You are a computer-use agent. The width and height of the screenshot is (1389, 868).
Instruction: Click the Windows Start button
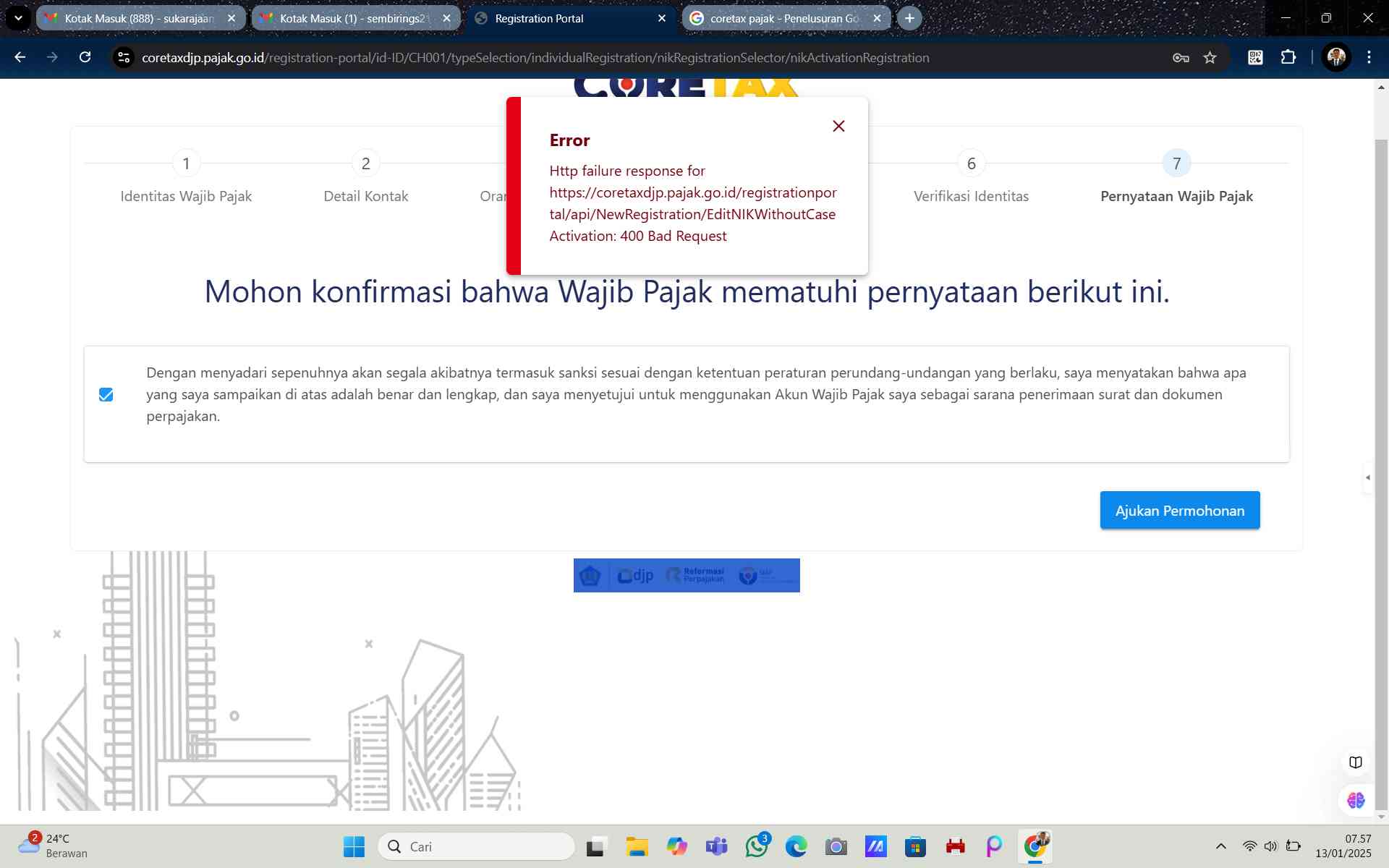(x=354, y=846)
